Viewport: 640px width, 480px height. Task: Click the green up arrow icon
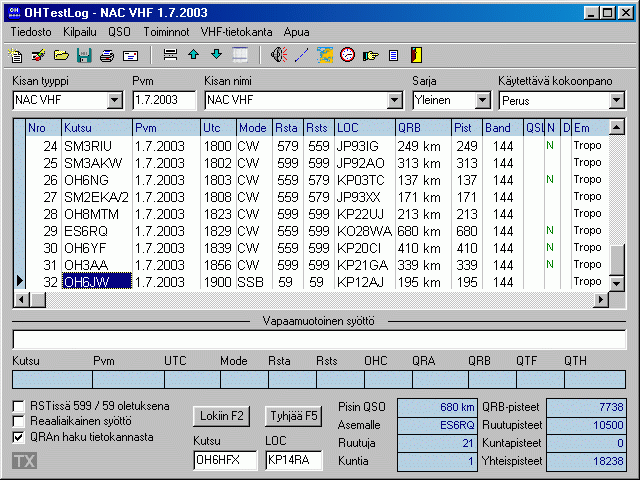pyautogui.click(x=194, y=55)
